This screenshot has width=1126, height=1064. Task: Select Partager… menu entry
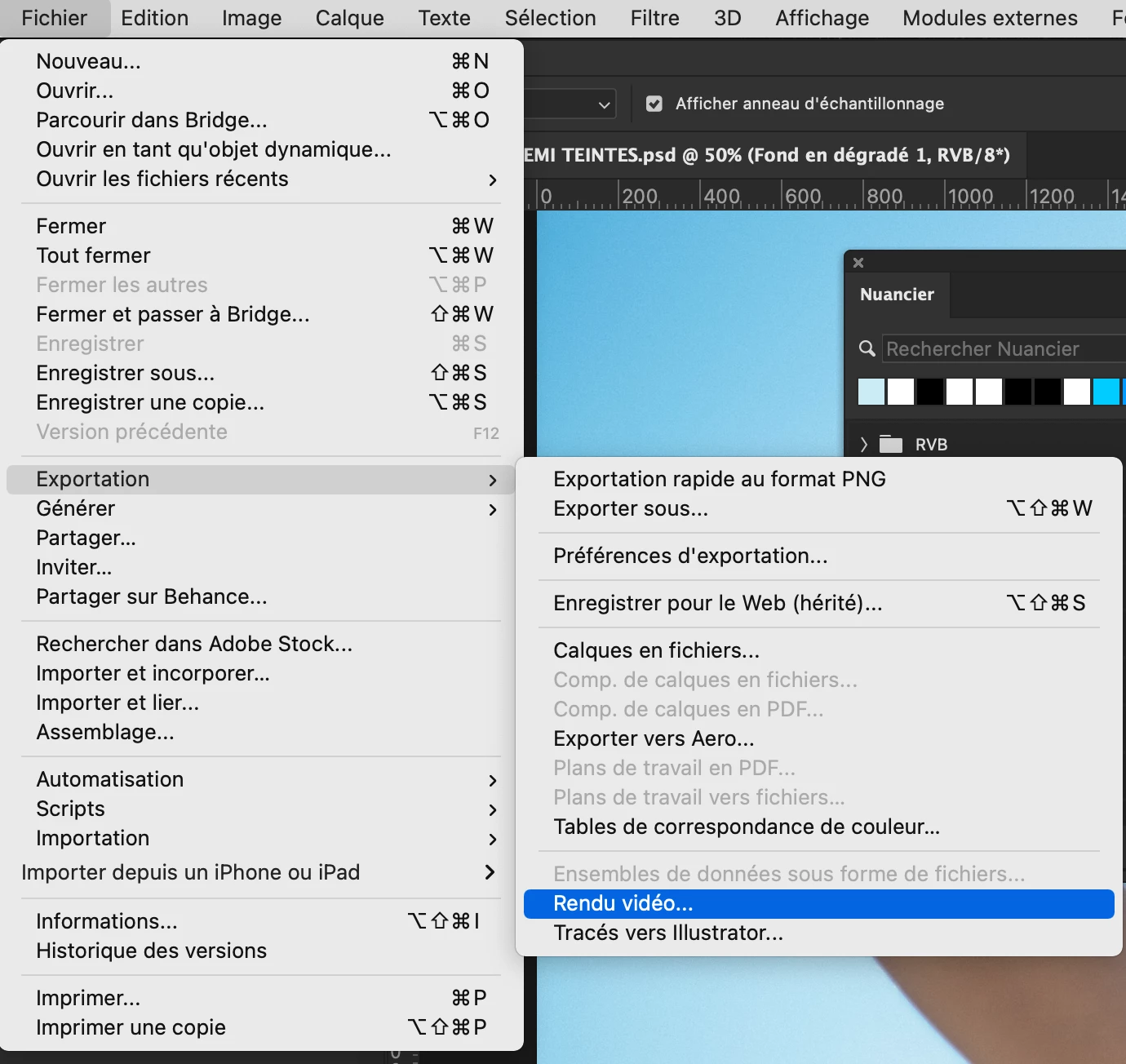click(x=261, y=538)
